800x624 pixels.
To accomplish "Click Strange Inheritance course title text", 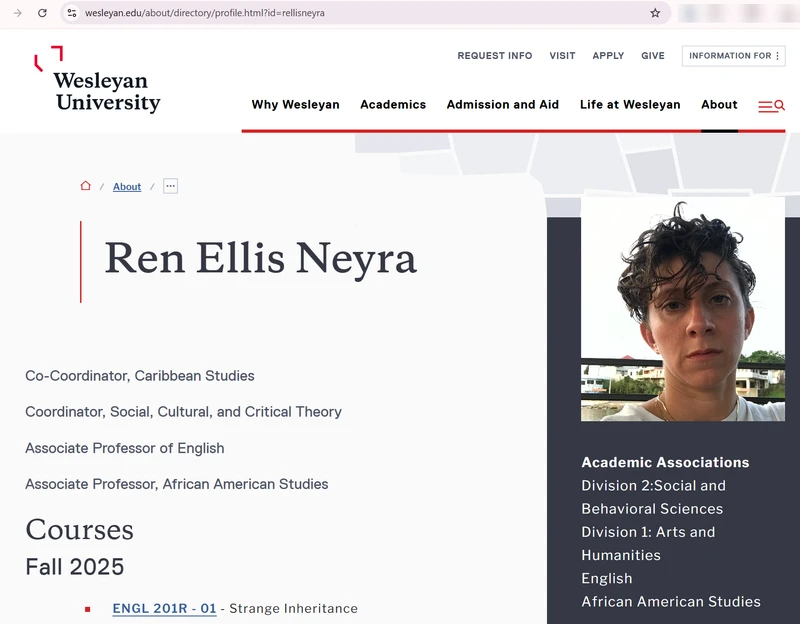I will [x=293, y=608].
